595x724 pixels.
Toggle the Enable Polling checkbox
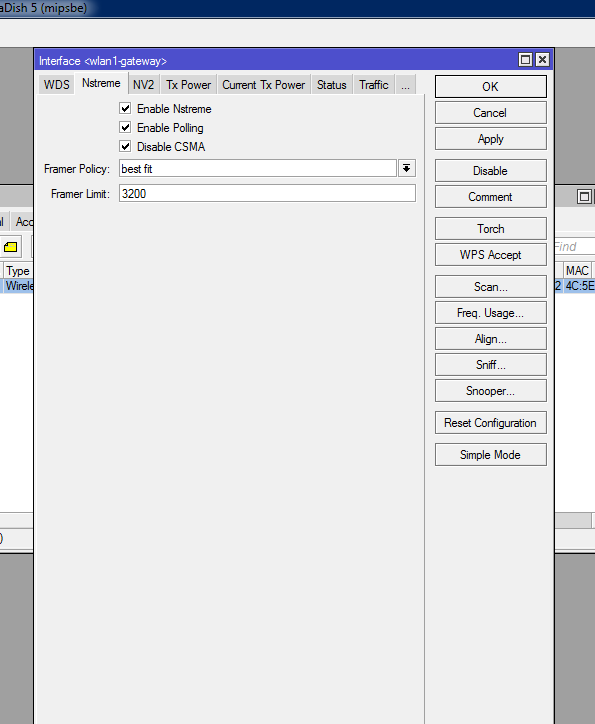click(x=125, y=127)
